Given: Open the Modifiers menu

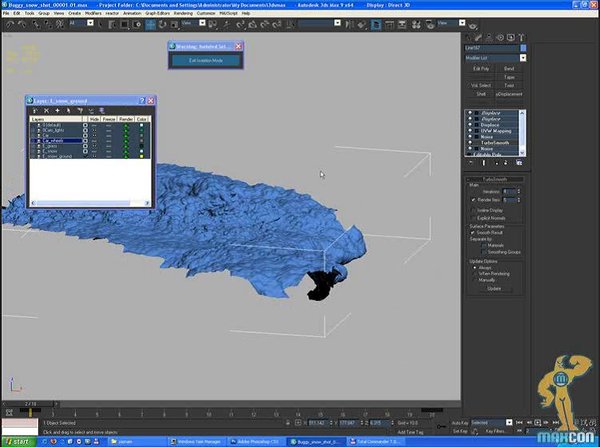Looking at the screenshot, I should (x=93, y=13).
